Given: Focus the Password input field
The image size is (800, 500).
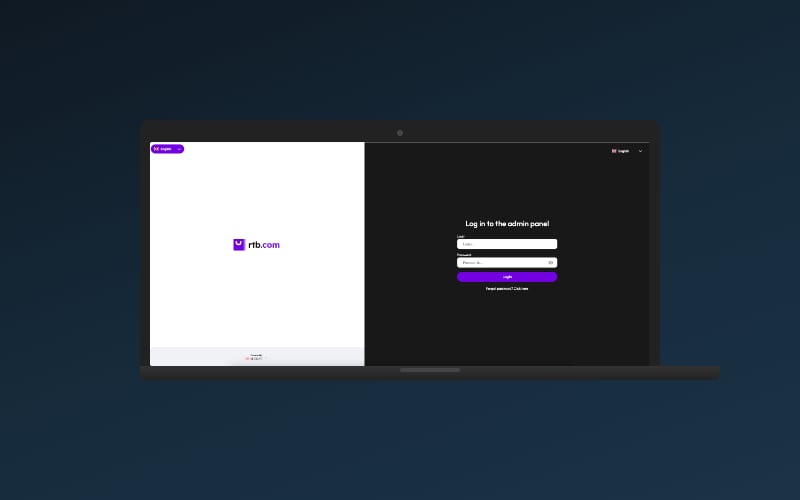Looking at the screenshot, I should (500, 263).
